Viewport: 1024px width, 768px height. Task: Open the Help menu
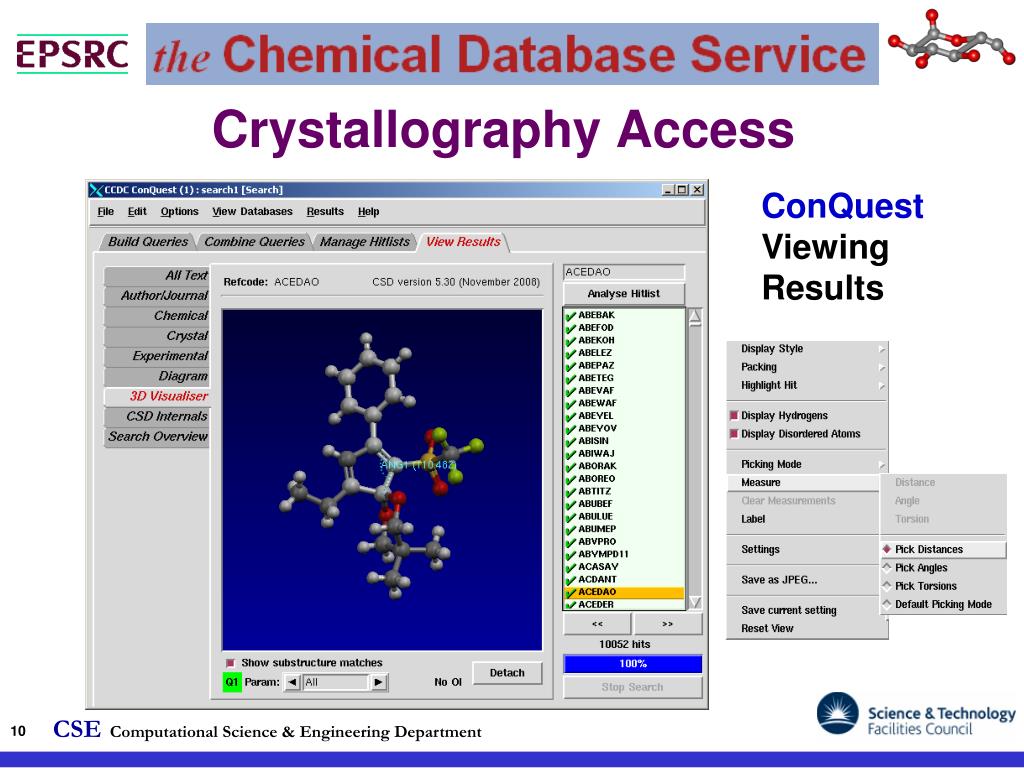pos(368,212)
